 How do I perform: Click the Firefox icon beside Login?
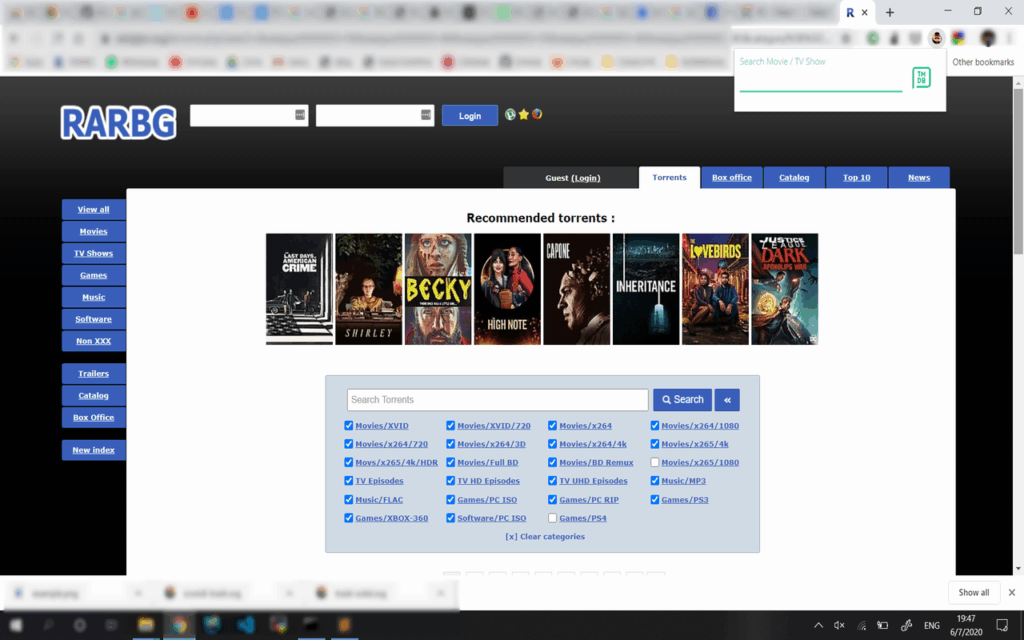(537, 114)
